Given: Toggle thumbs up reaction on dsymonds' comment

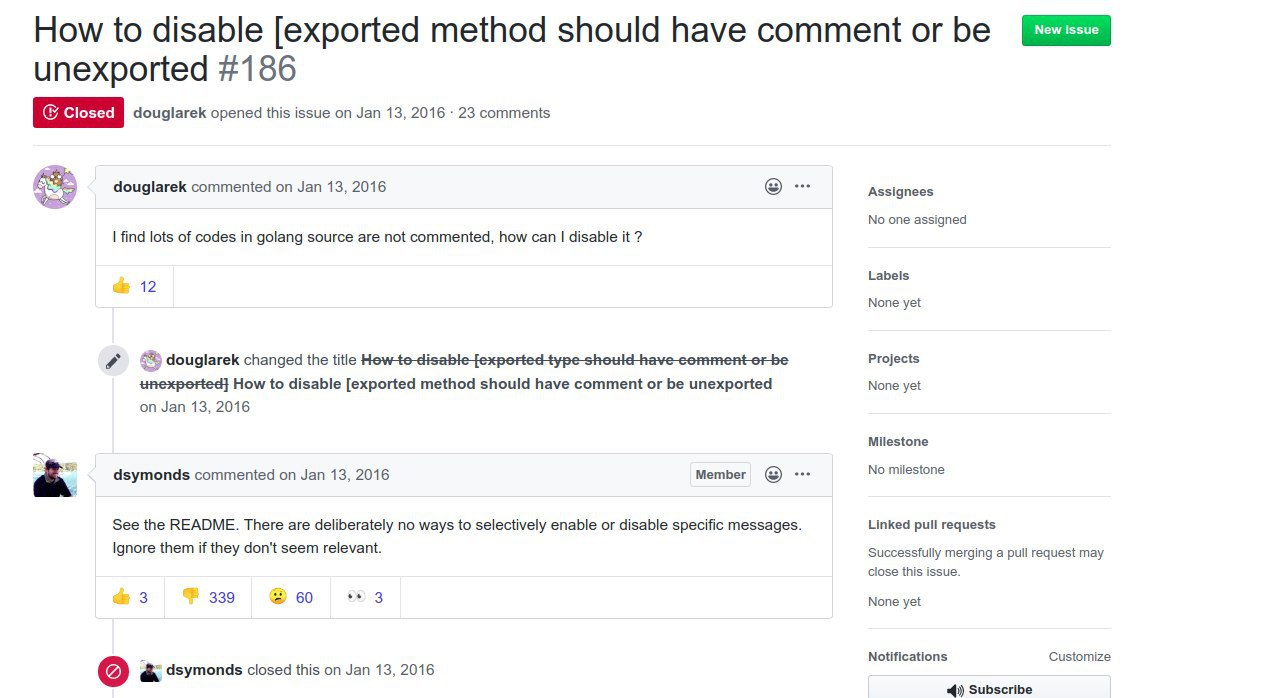Looking at the screenshot, I should 130,597.
